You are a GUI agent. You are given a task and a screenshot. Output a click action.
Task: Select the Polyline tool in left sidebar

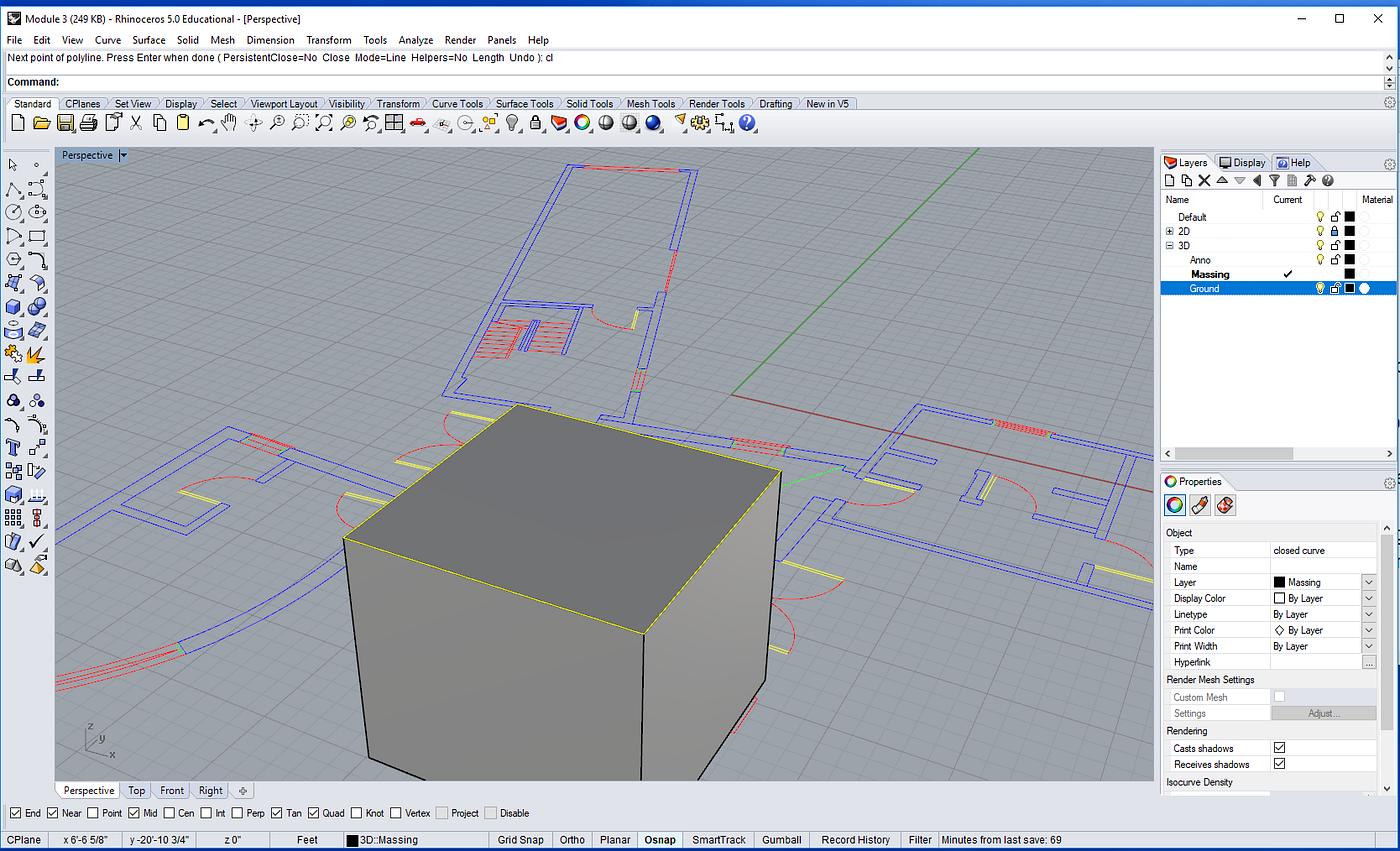(14, 189)
